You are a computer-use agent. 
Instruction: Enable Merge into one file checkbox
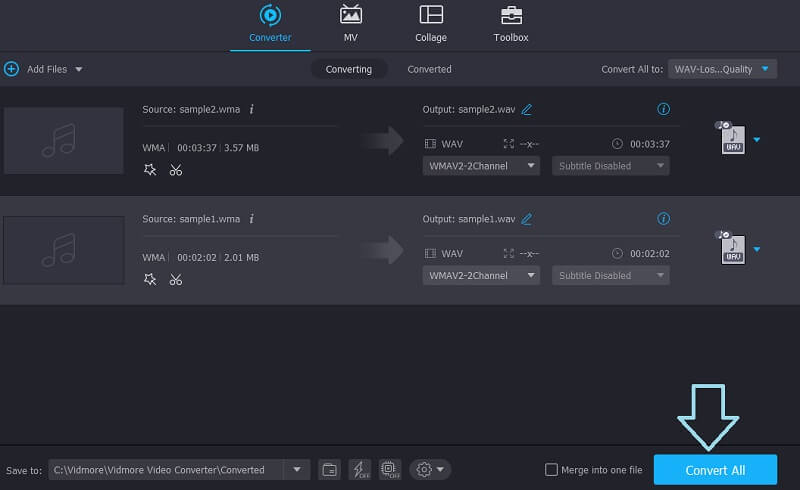pos(551,470)
